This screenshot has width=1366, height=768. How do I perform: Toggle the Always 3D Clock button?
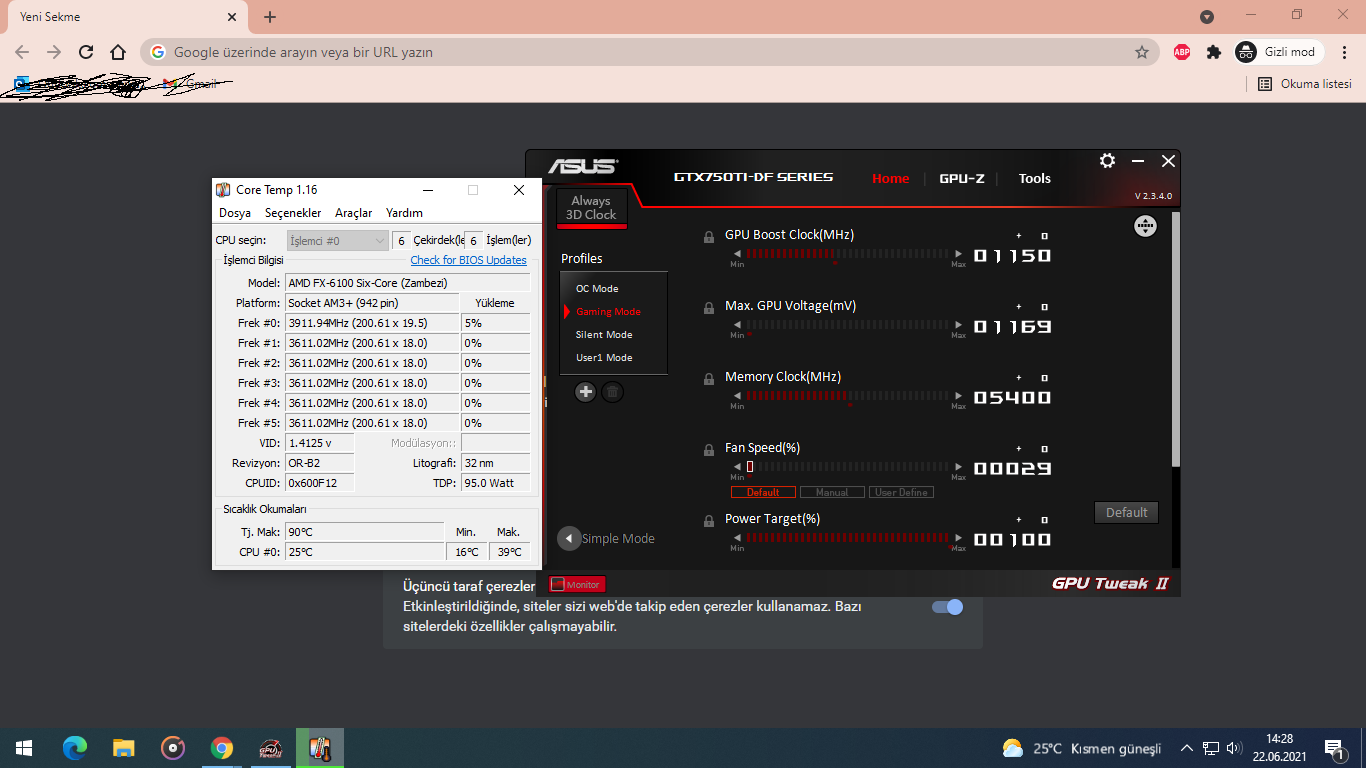pyautogui.click(x=591, y=208)
